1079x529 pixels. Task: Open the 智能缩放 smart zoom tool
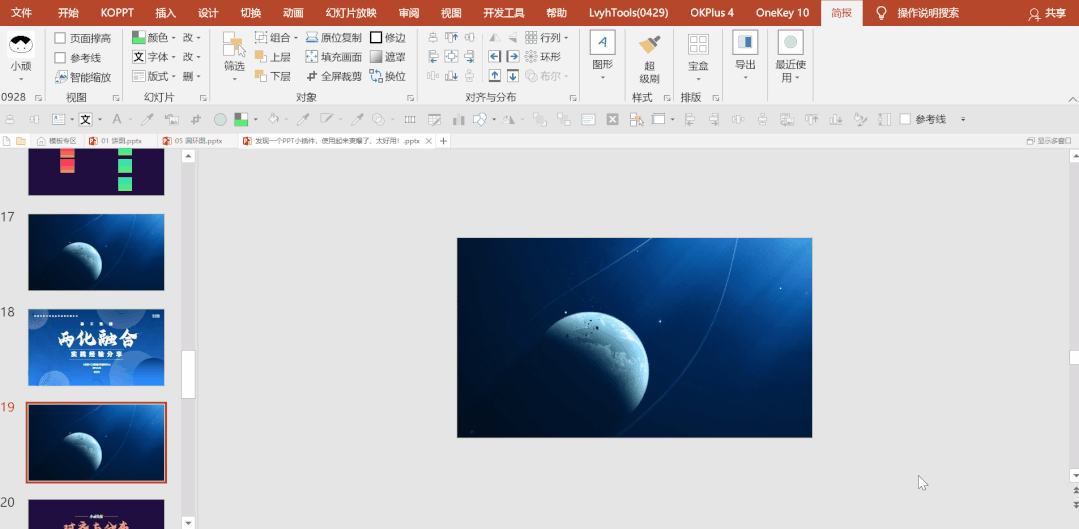pyautogui.click(x=83, y=77)
